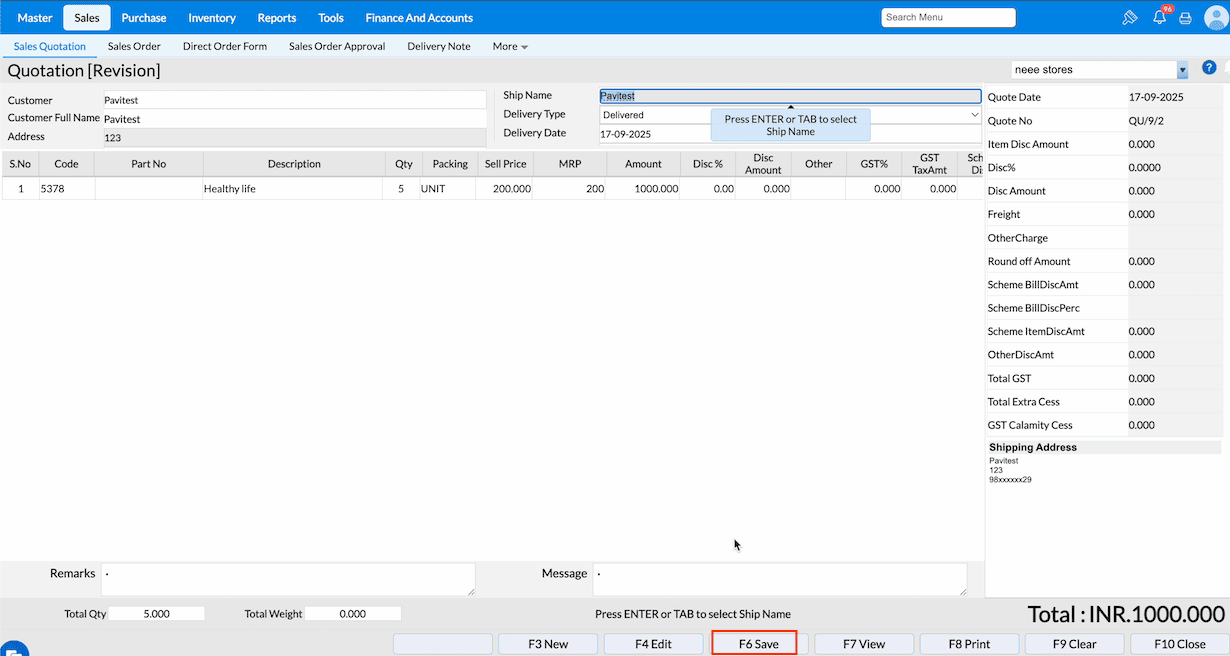Click the printer icon in header
The width and height of the screenshot is (1230, 656).
coord(1185,18)
